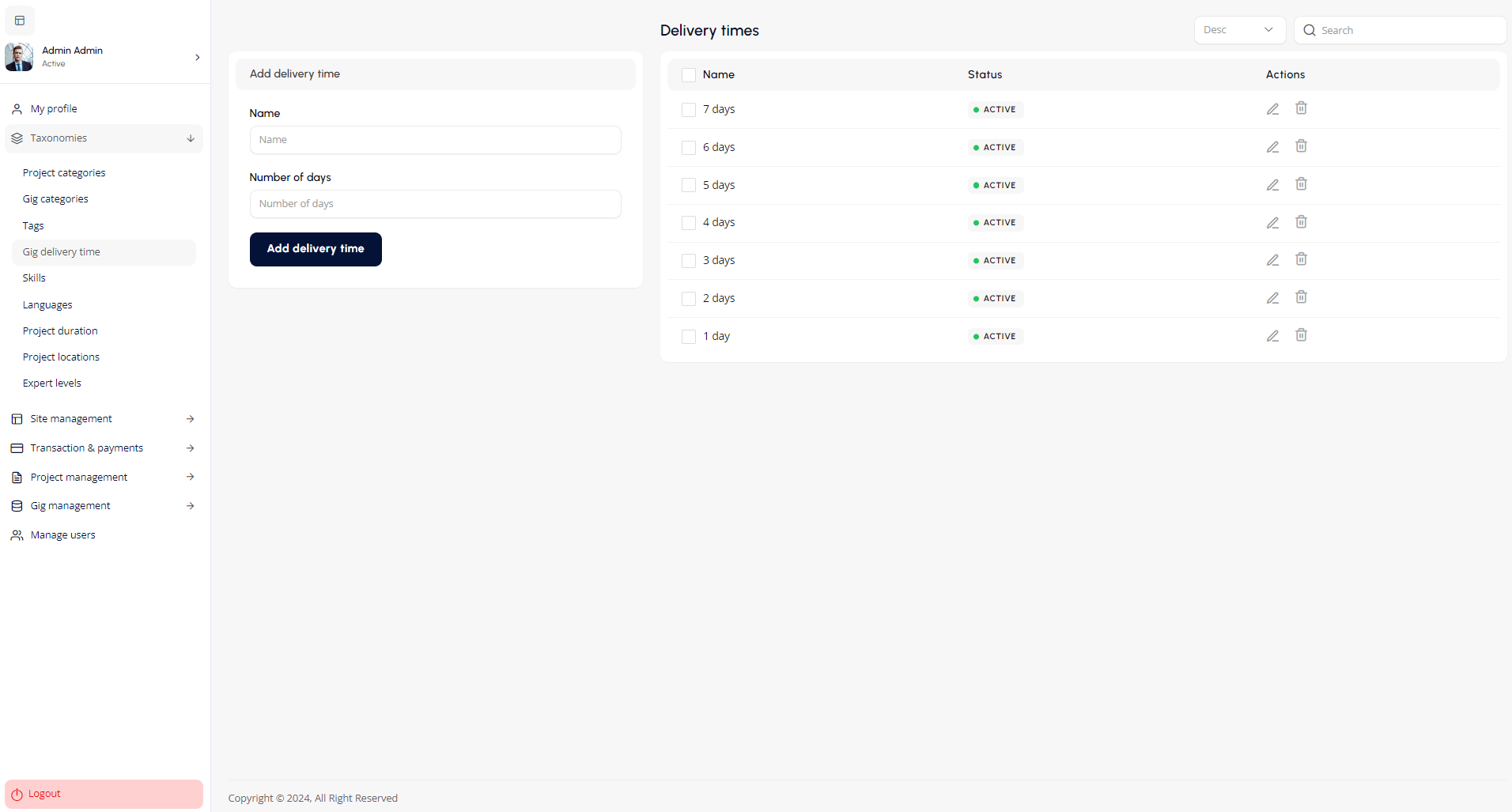Select the 2 days checkbox
Image resolution: width=1512 pixels, height=812 pixels.
[x=689, y=299]
